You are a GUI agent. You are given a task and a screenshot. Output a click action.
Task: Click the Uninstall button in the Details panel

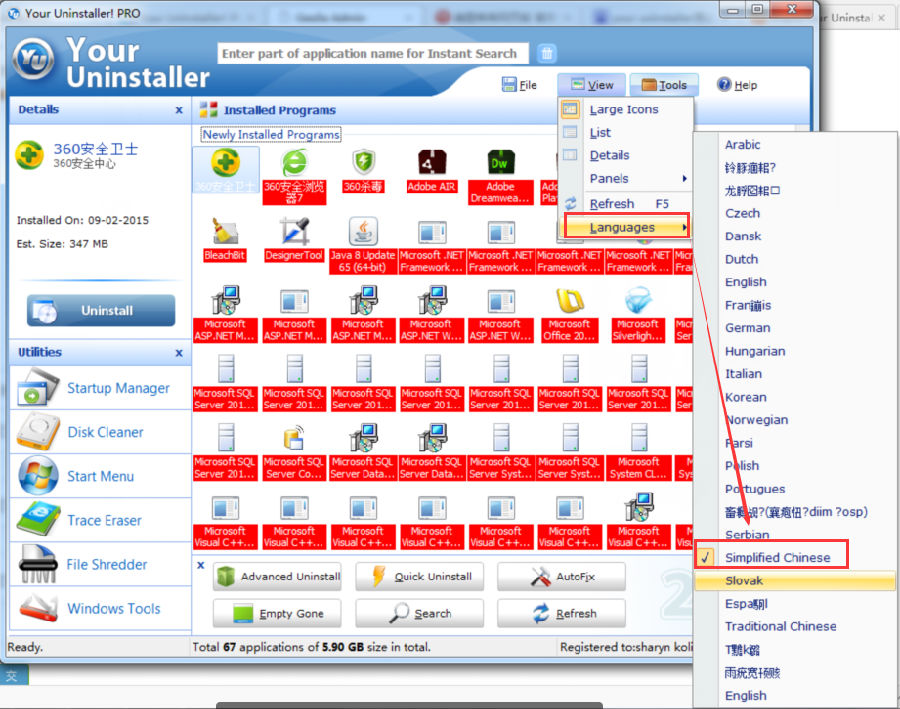[99, 310]
